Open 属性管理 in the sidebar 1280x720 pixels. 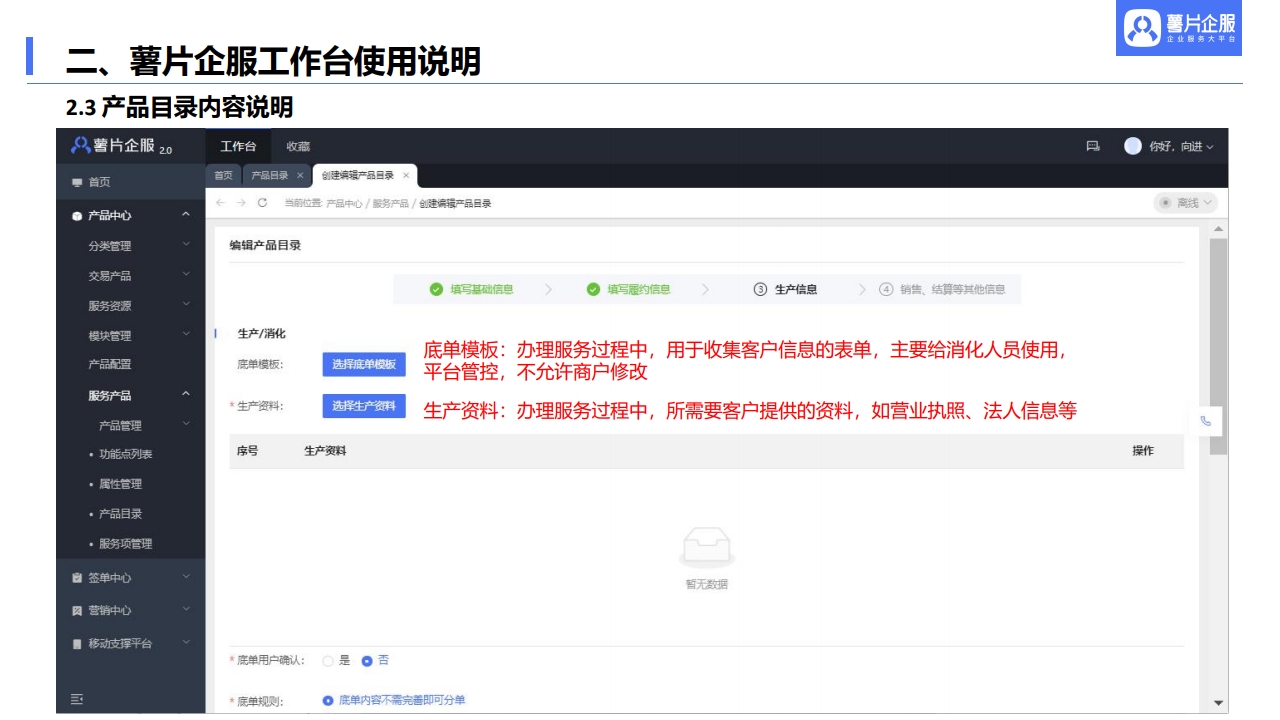[120, 484]
